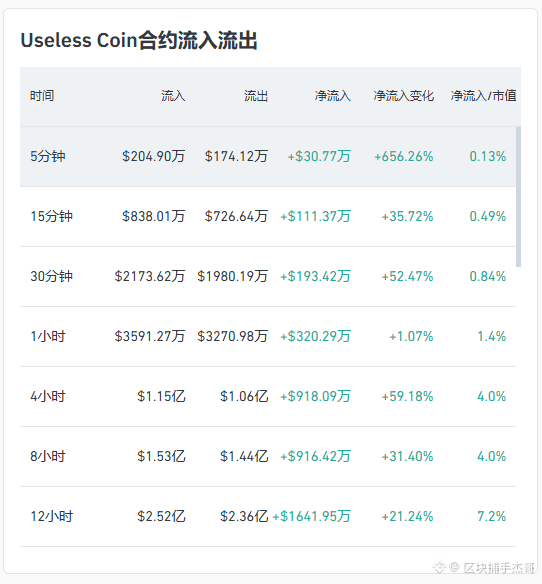542x584 pixels.
Task: Click the +$1641.95万 net inflow value
Action: coord(311,516)
